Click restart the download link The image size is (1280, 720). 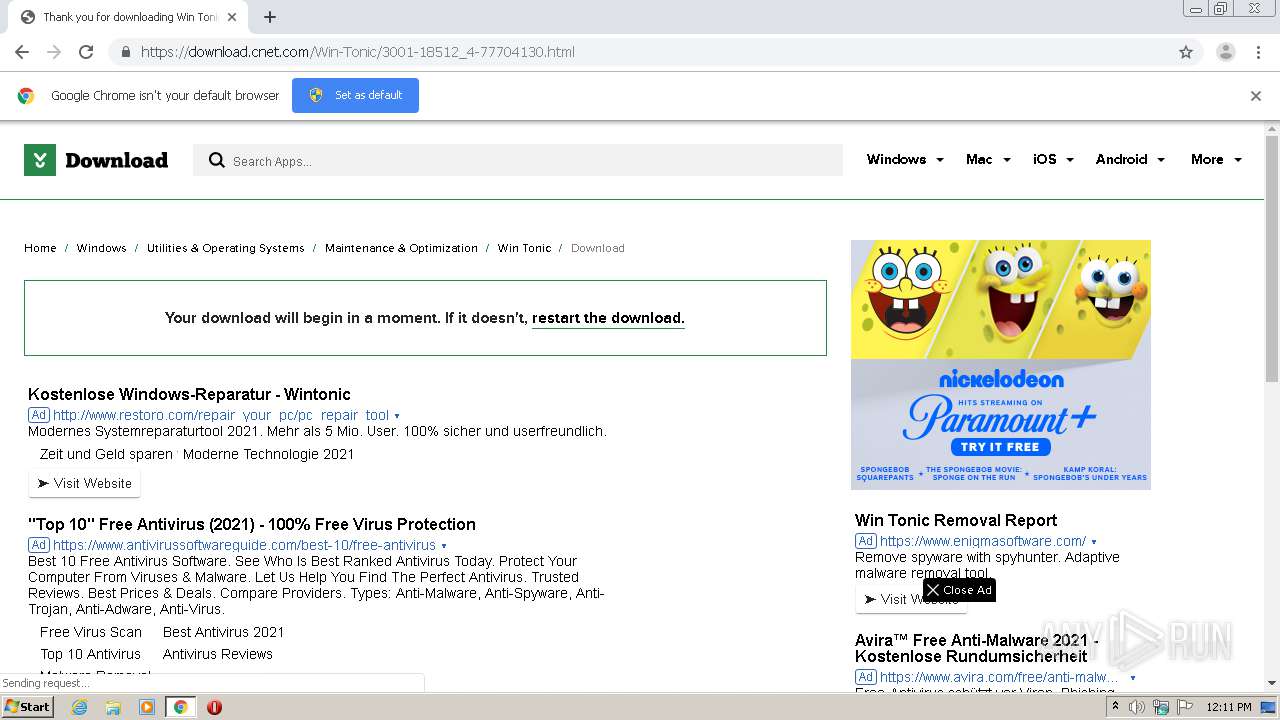tap(608, 318)
